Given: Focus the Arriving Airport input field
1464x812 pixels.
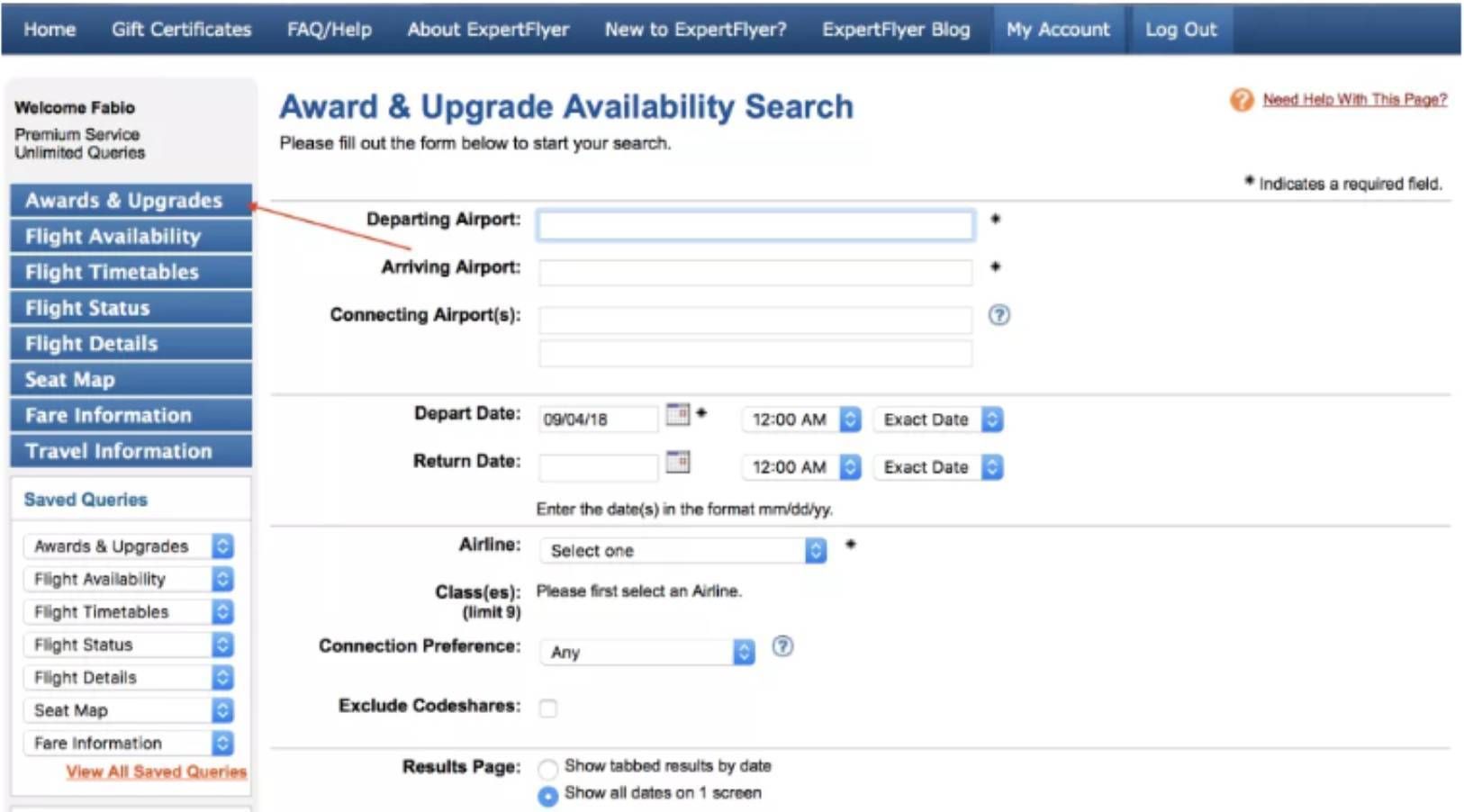Looking at the screenshot, I should point(755,272).
